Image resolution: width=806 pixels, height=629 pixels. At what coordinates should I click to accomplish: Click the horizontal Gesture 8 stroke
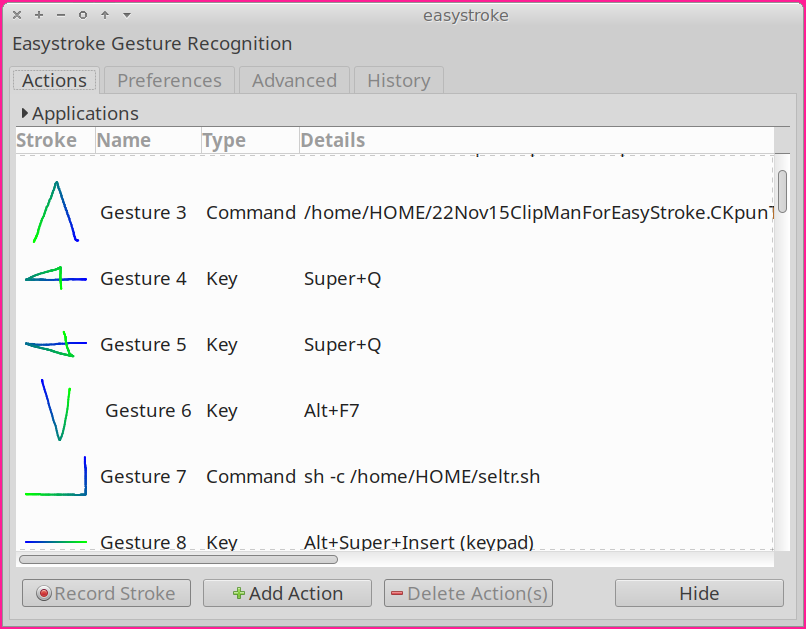click(x=56, y=542)
